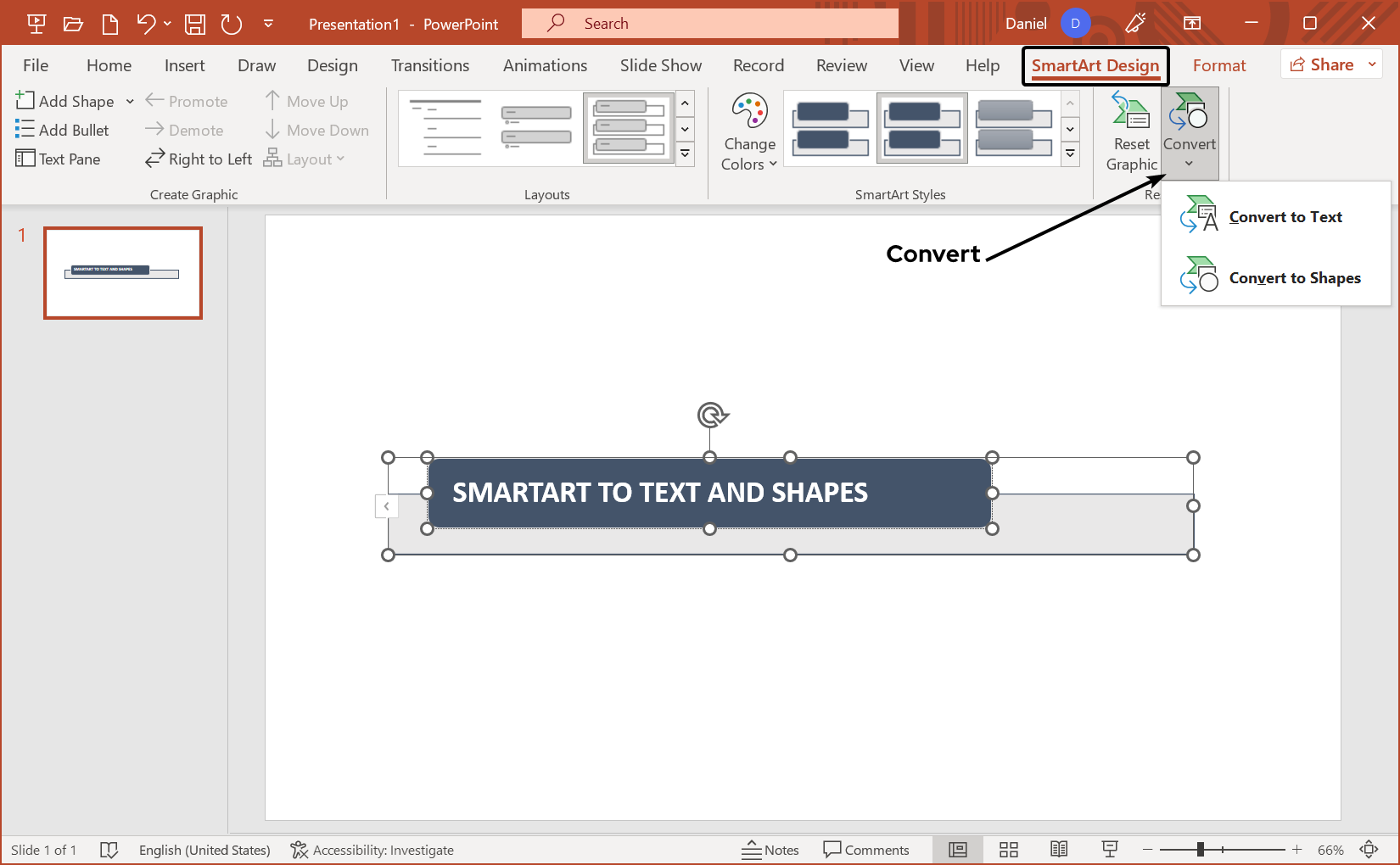Viewport: 1400px width, 865px height.
Task: Switch to Reading View mode
Action: coord(1059,849)
